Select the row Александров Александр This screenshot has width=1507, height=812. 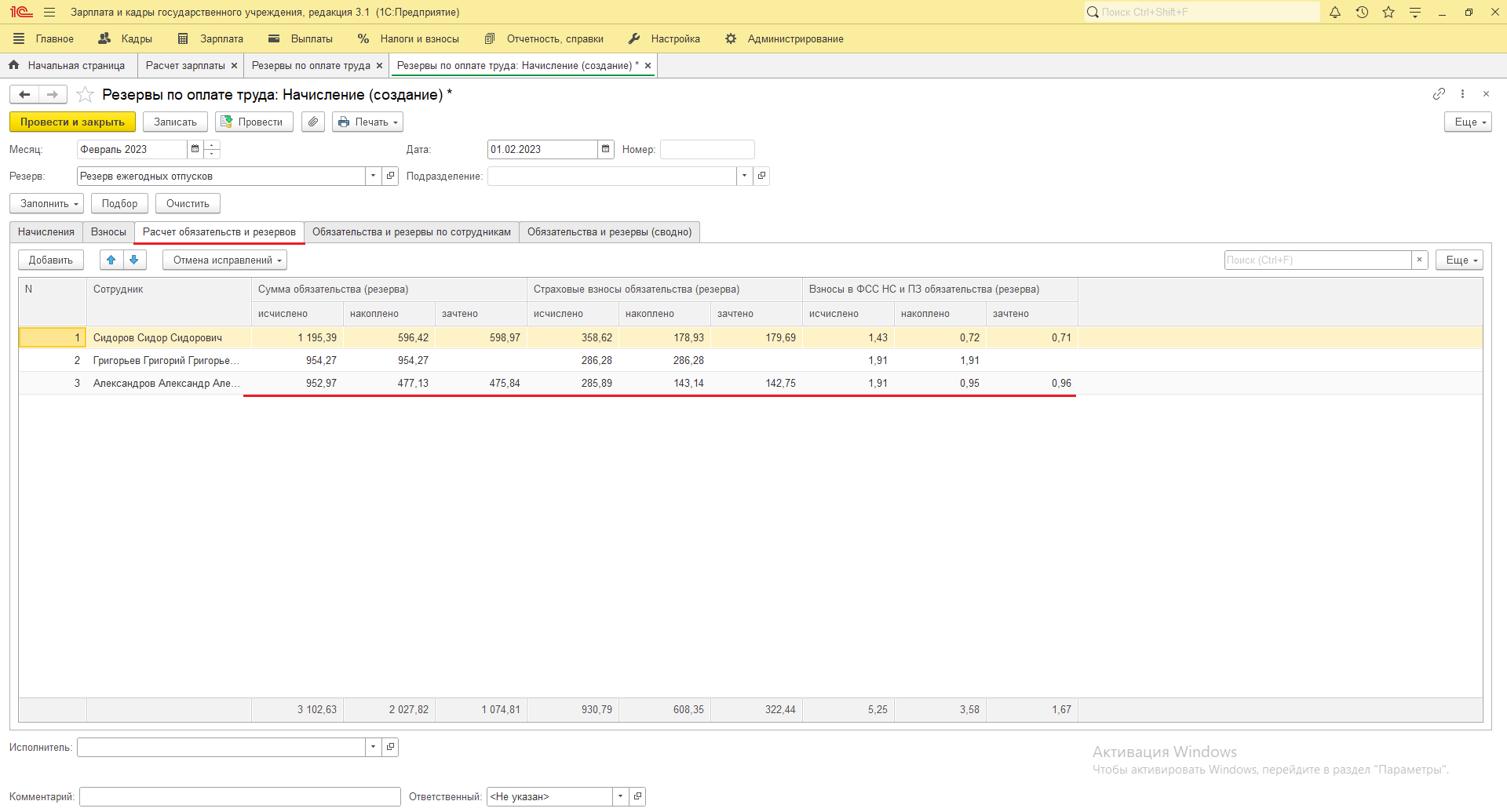[x=750, y=383]
